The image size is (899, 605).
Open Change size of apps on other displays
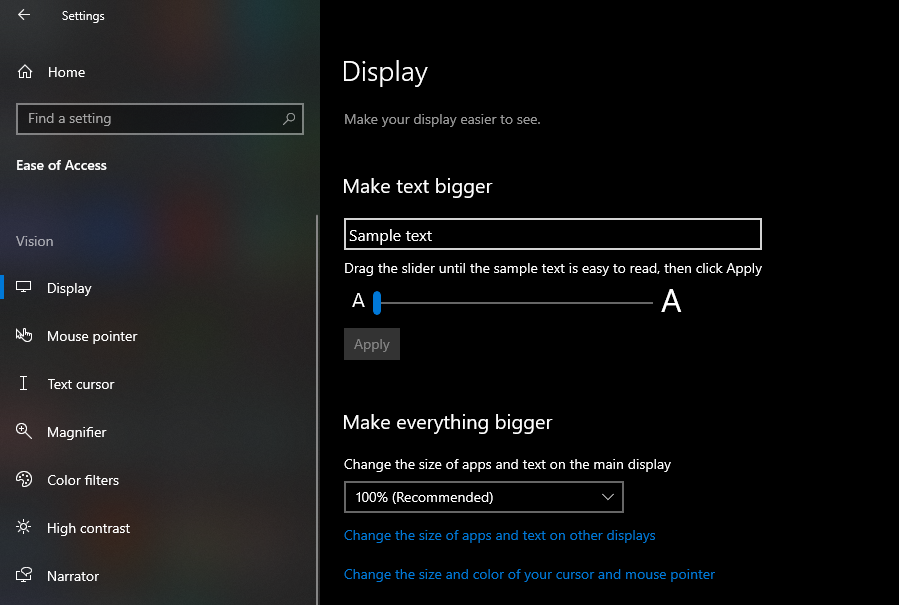[499, 535]
